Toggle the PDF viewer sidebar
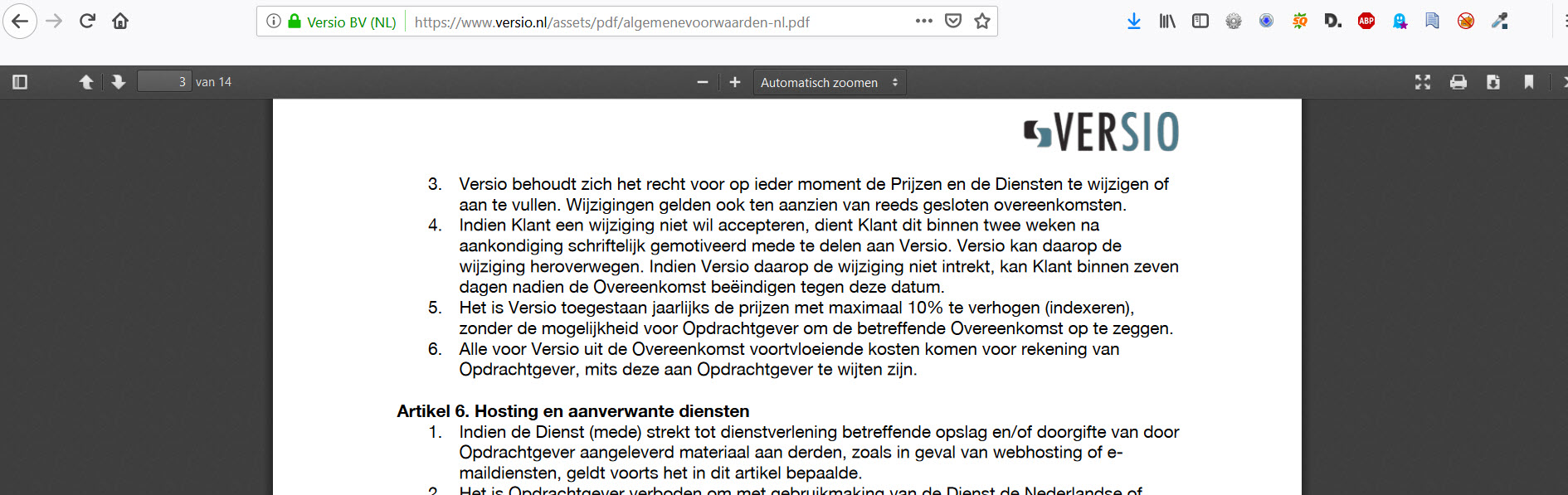1568x495 pixels. pyautogui.click(x=20, y=82)
